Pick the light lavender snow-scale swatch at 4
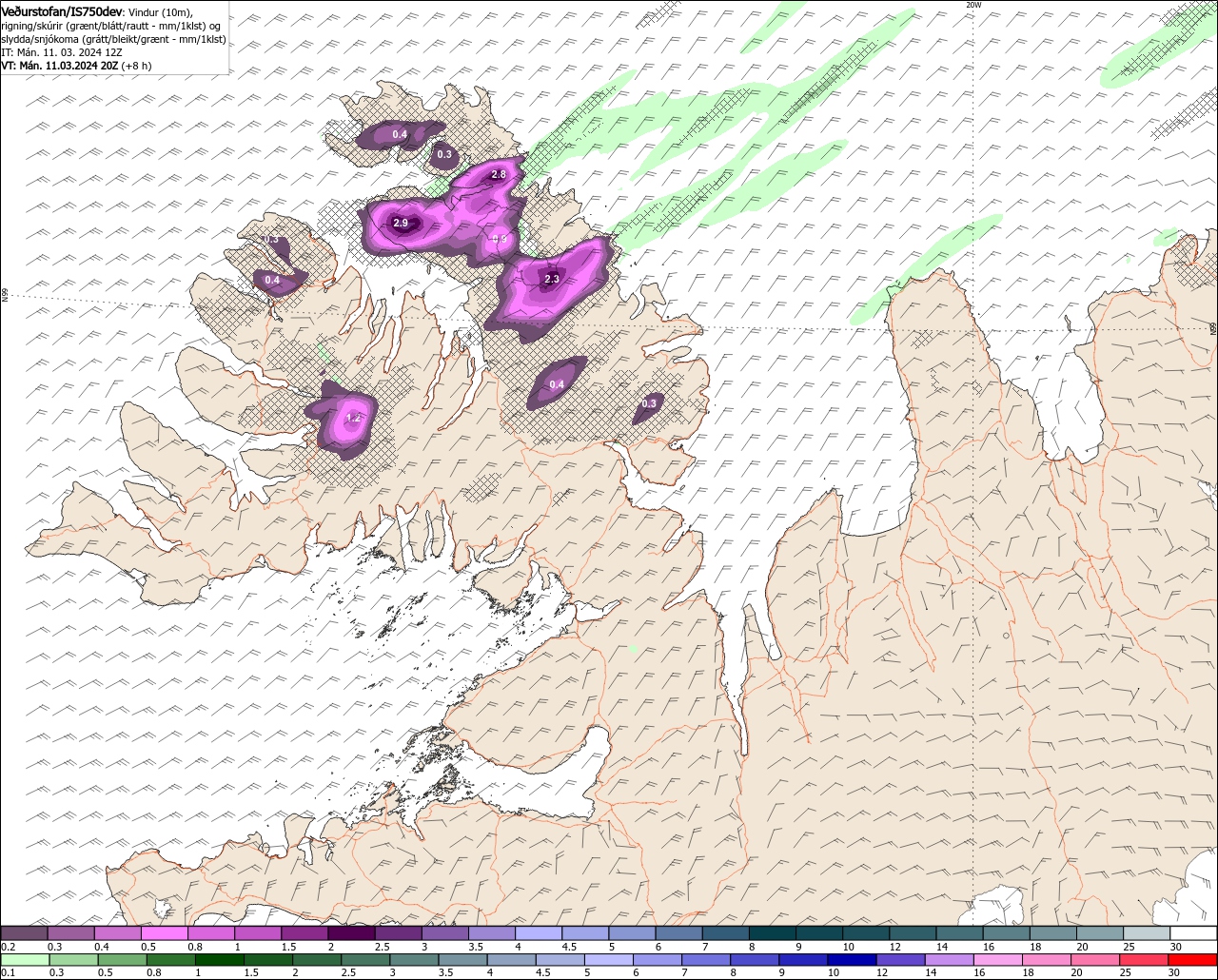Viewport: 1218px width, 980px height. 539,933
